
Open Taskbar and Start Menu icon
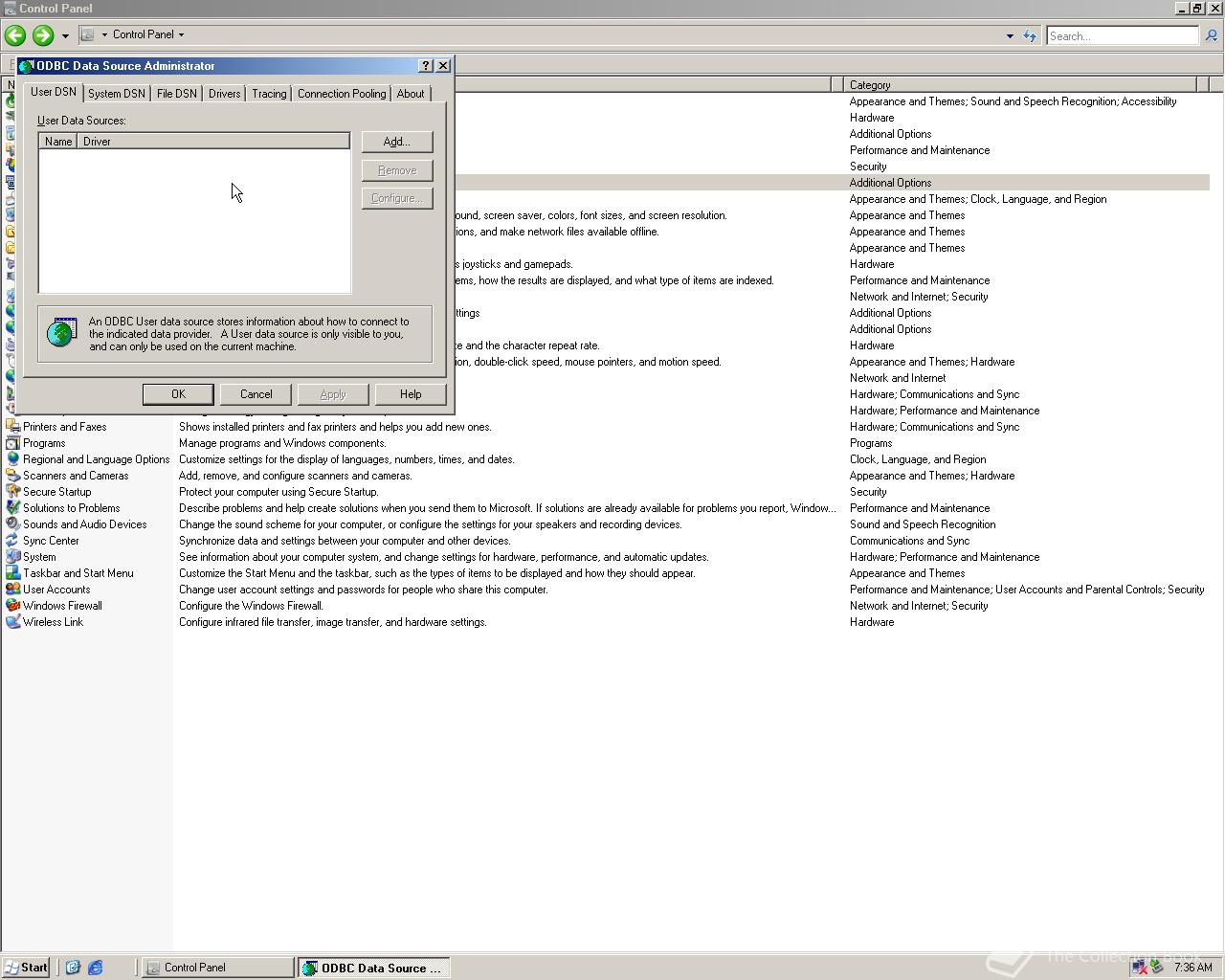coord(12,573)
